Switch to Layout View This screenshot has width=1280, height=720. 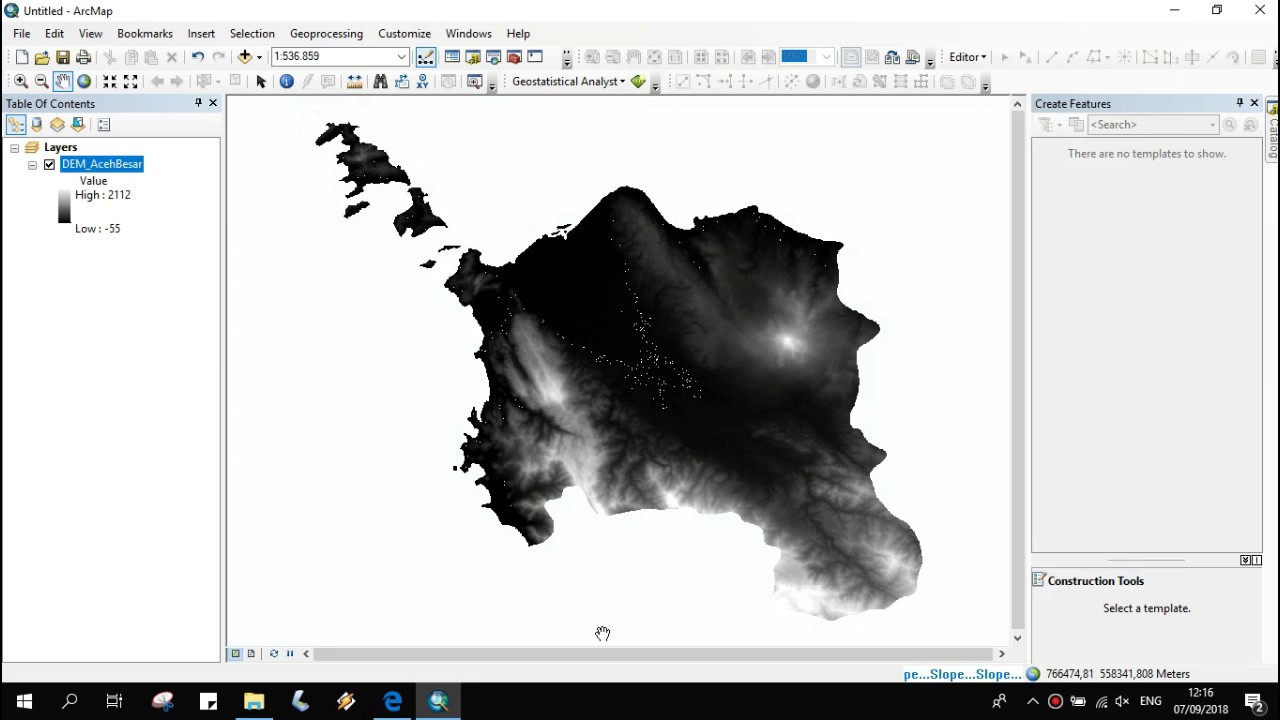251,654
